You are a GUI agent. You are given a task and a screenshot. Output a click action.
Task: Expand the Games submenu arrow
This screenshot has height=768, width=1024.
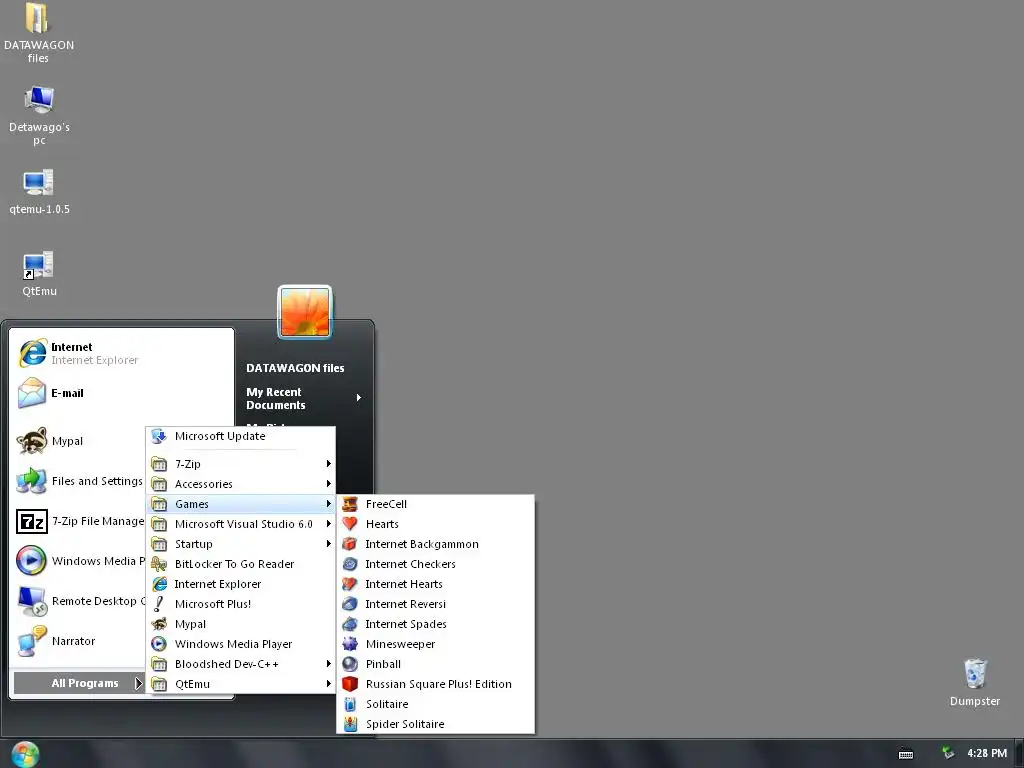coord(328,504)
